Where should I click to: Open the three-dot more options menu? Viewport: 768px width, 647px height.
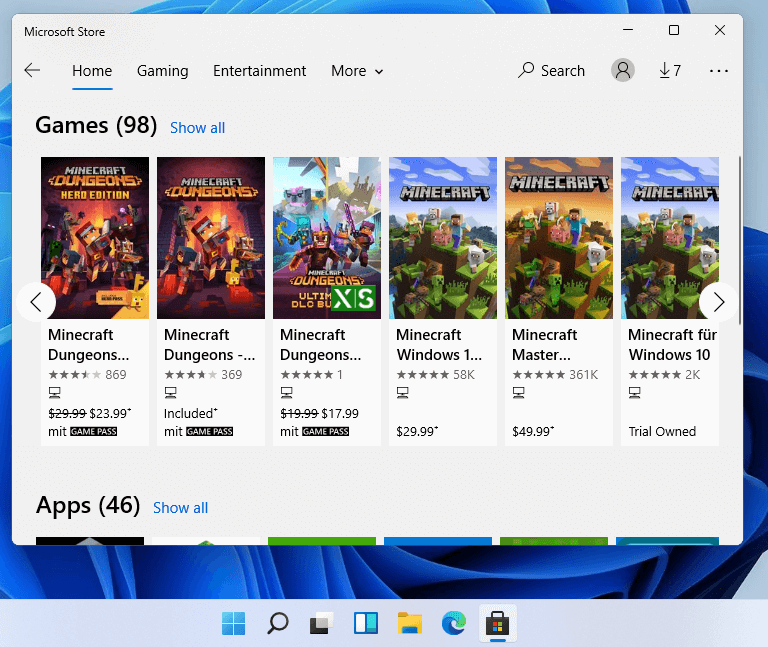point(719,71)
